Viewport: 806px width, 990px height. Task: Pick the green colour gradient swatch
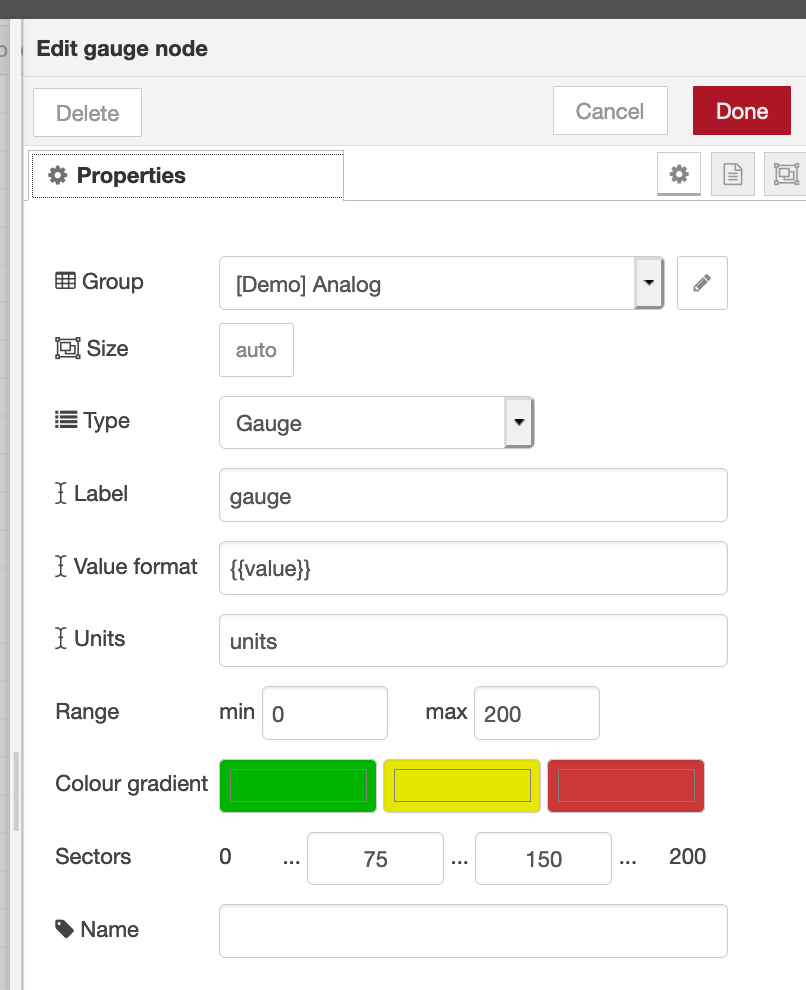[298, 786]
